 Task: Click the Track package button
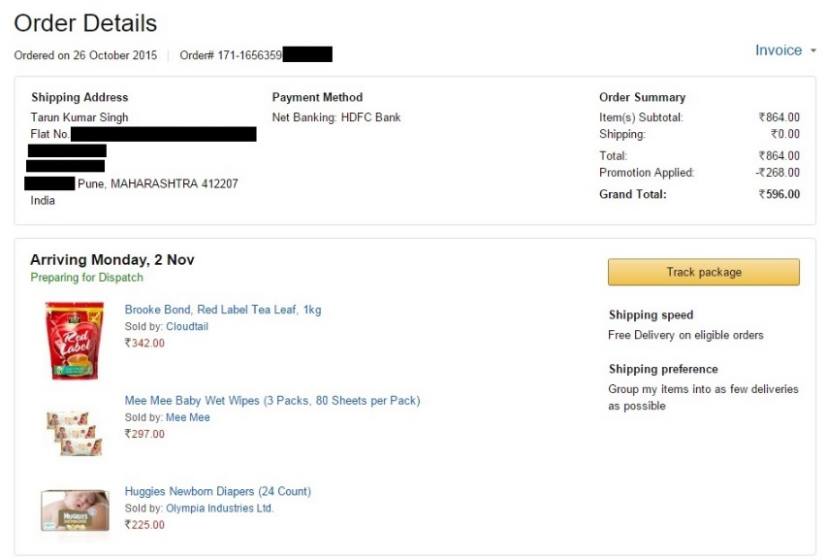(x=704, y=272)
